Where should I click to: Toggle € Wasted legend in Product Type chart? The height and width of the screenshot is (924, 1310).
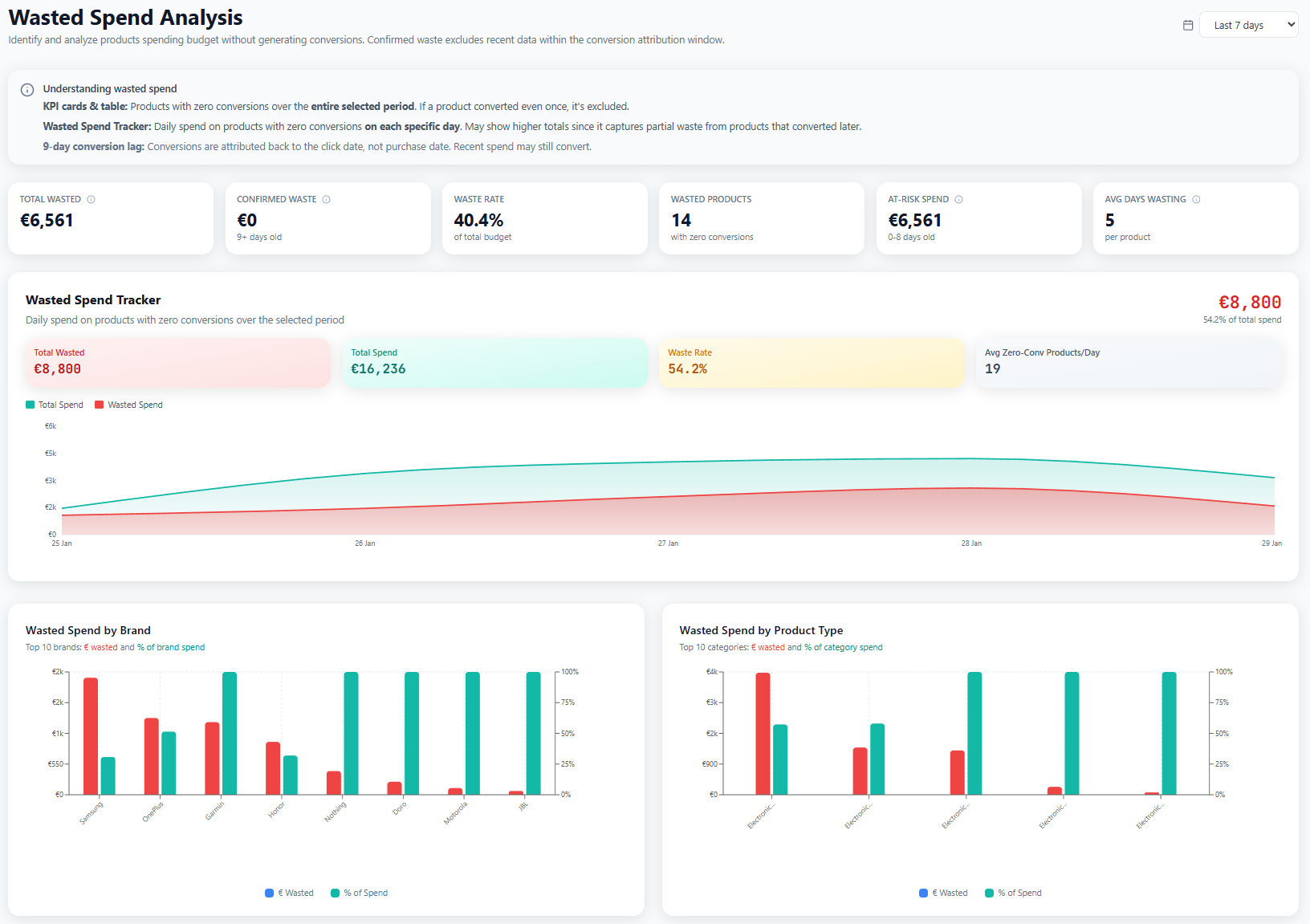click(944, 893)
